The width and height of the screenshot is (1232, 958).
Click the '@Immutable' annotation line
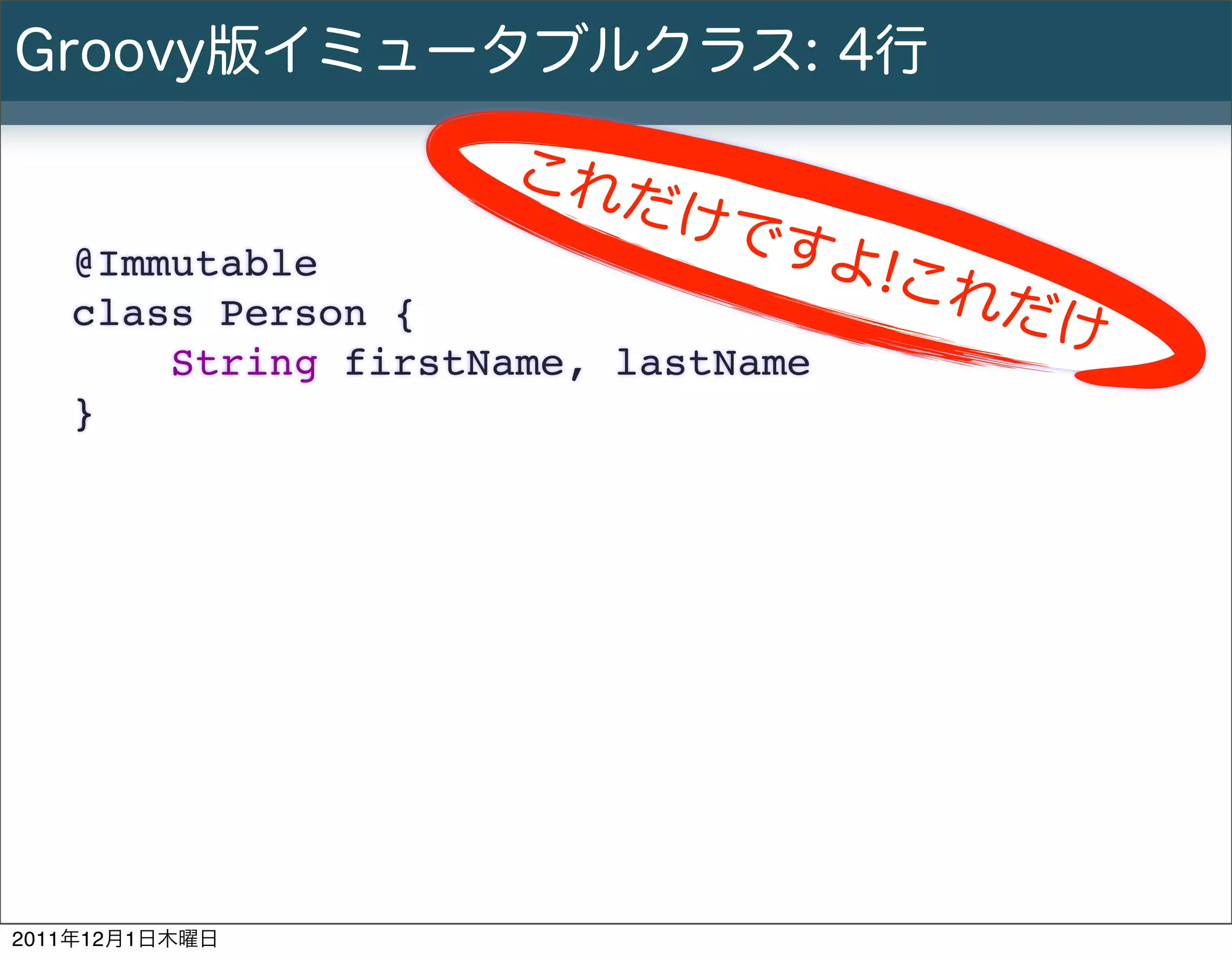196,264
